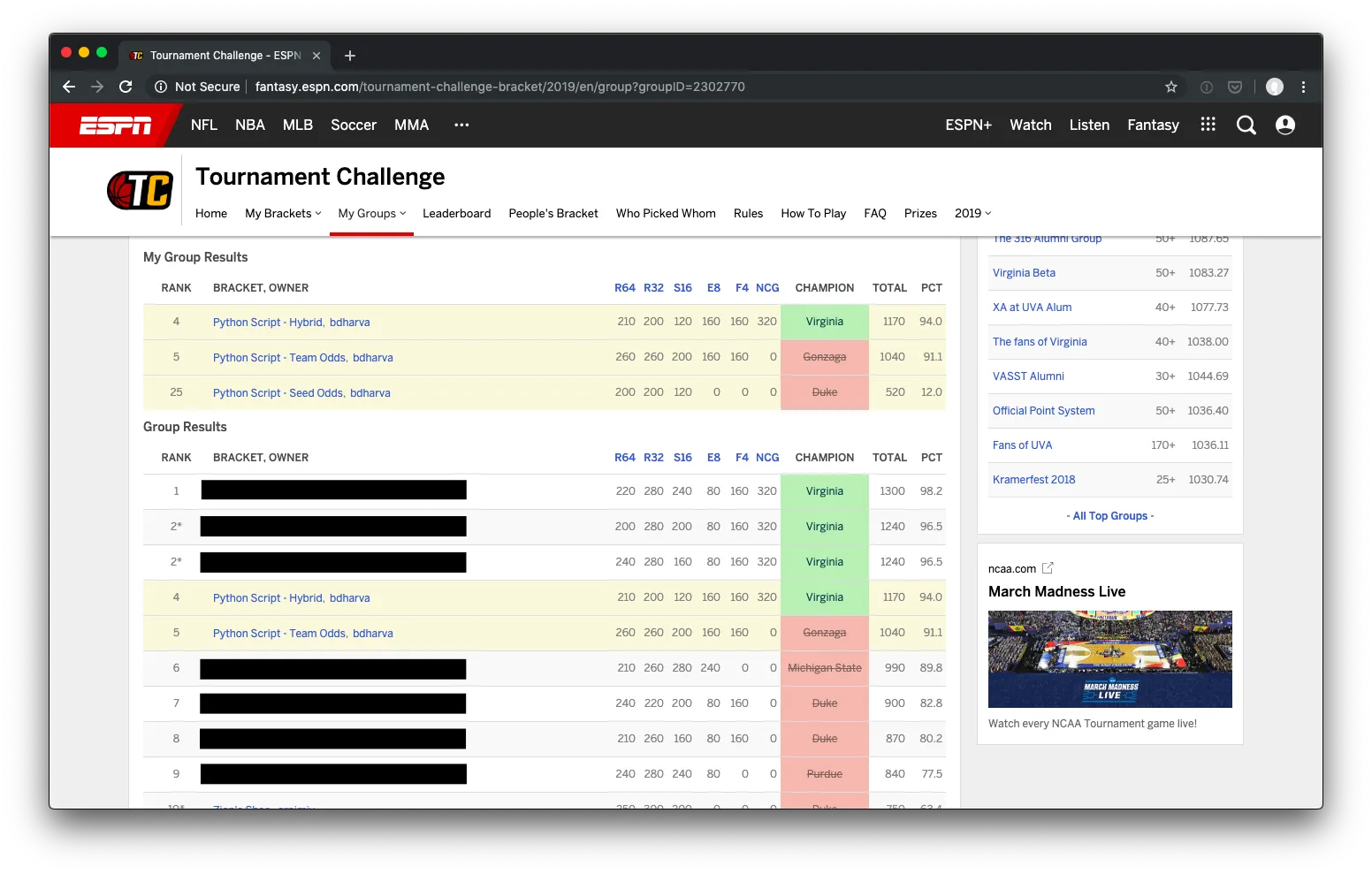Click the browser back arrow
This screenshot has height=874, width=1372.
69,87
